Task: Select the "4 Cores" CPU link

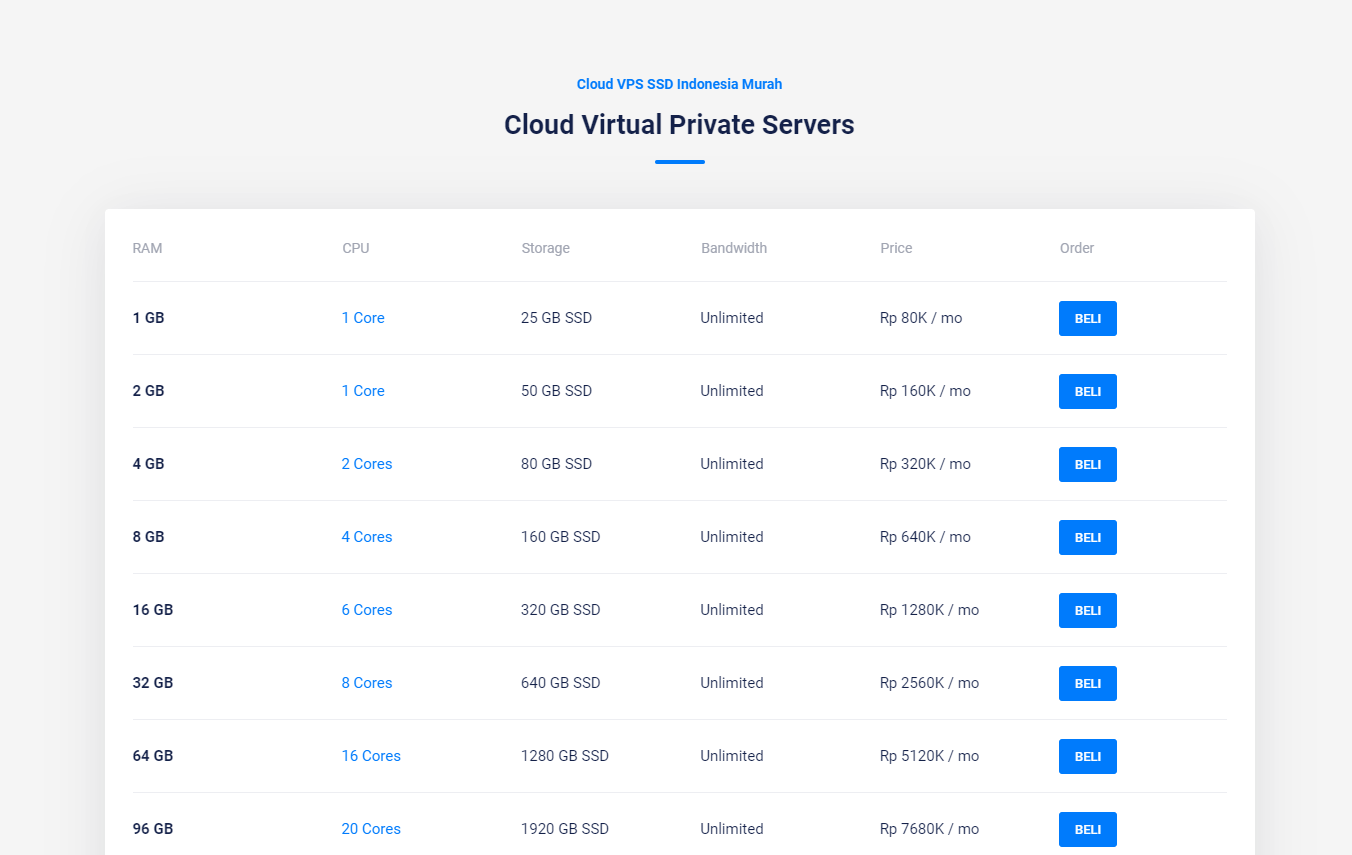Action: tap(367, 537)
